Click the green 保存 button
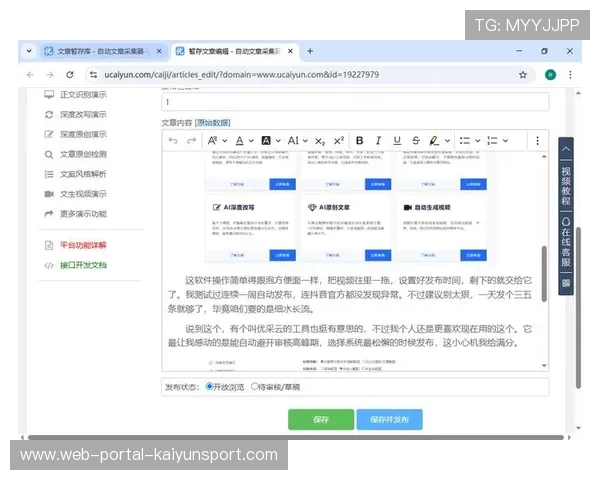Viewport: 600px width, 480px height. (321, 420)
